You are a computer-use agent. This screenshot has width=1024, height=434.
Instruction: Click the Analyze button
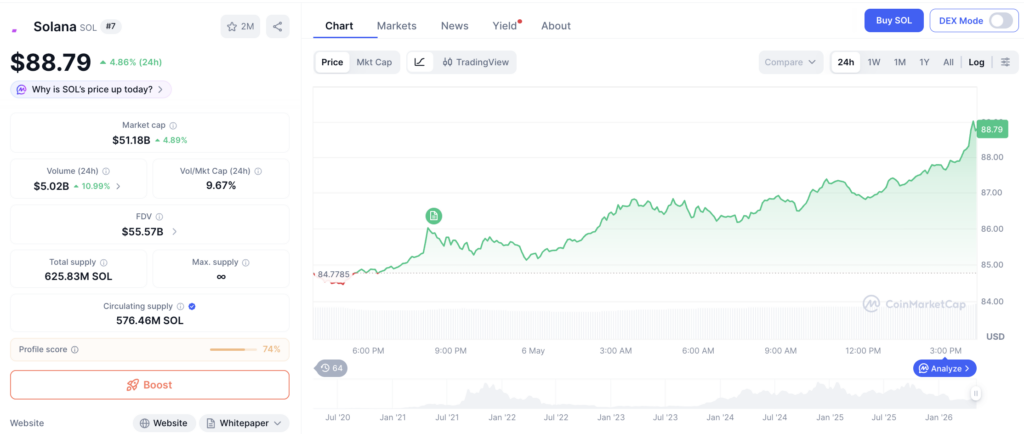click(x=944, y=368)
